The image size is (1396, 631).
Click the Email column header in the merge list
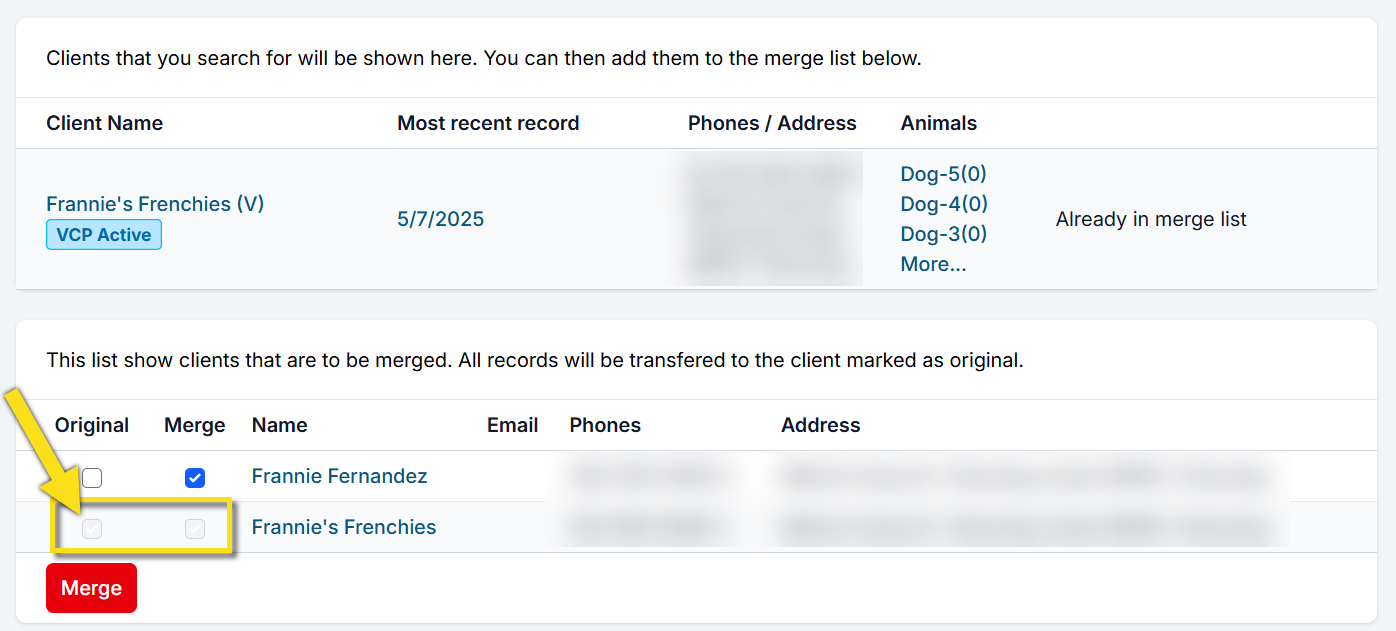[x=512, y=425]
